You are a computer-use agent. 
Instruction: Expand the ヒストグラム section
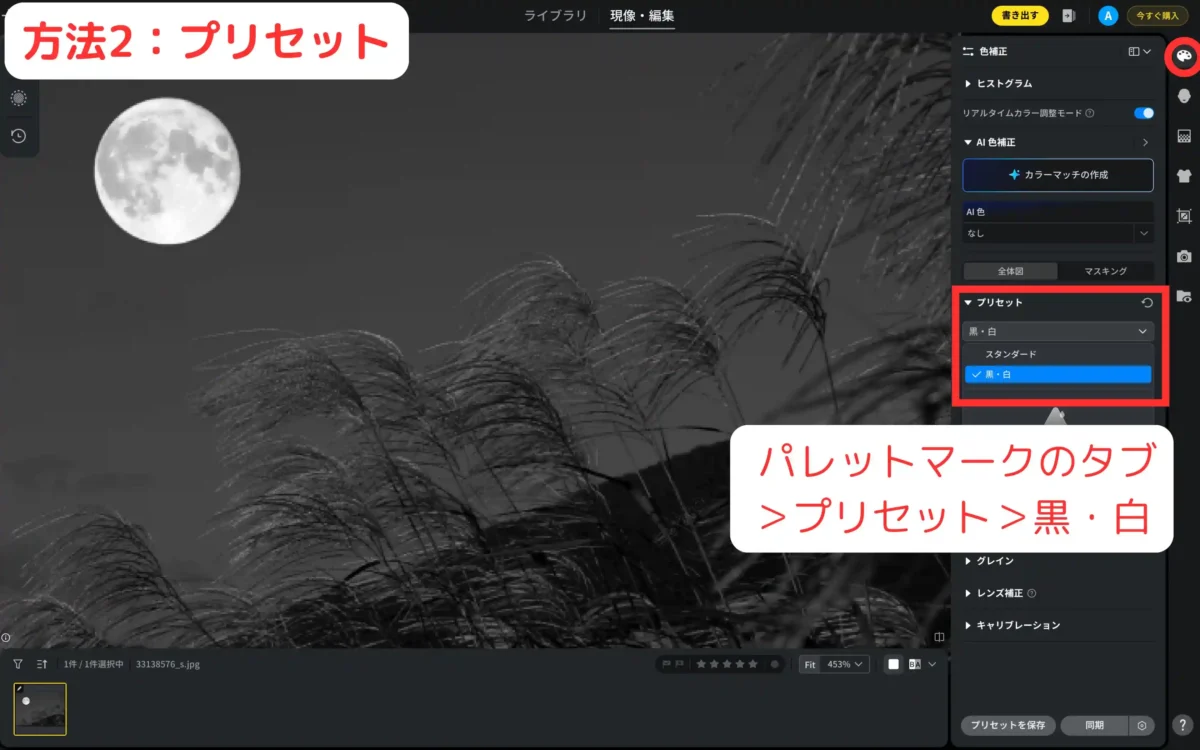968,84
